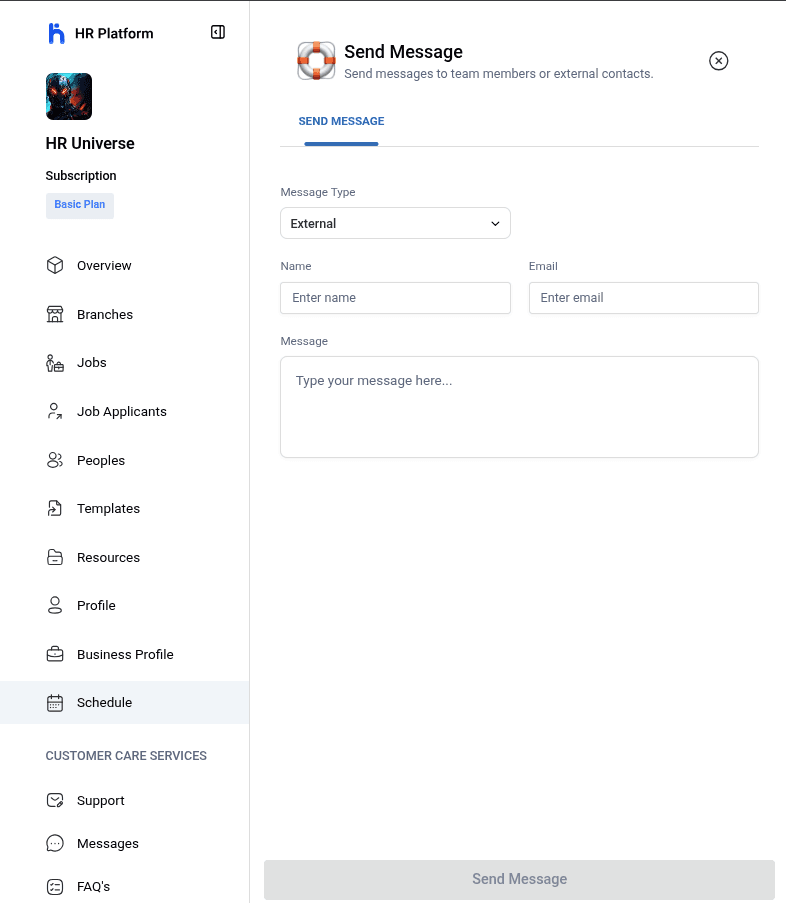Click the Overview cube icon

(x=55, y=266)
